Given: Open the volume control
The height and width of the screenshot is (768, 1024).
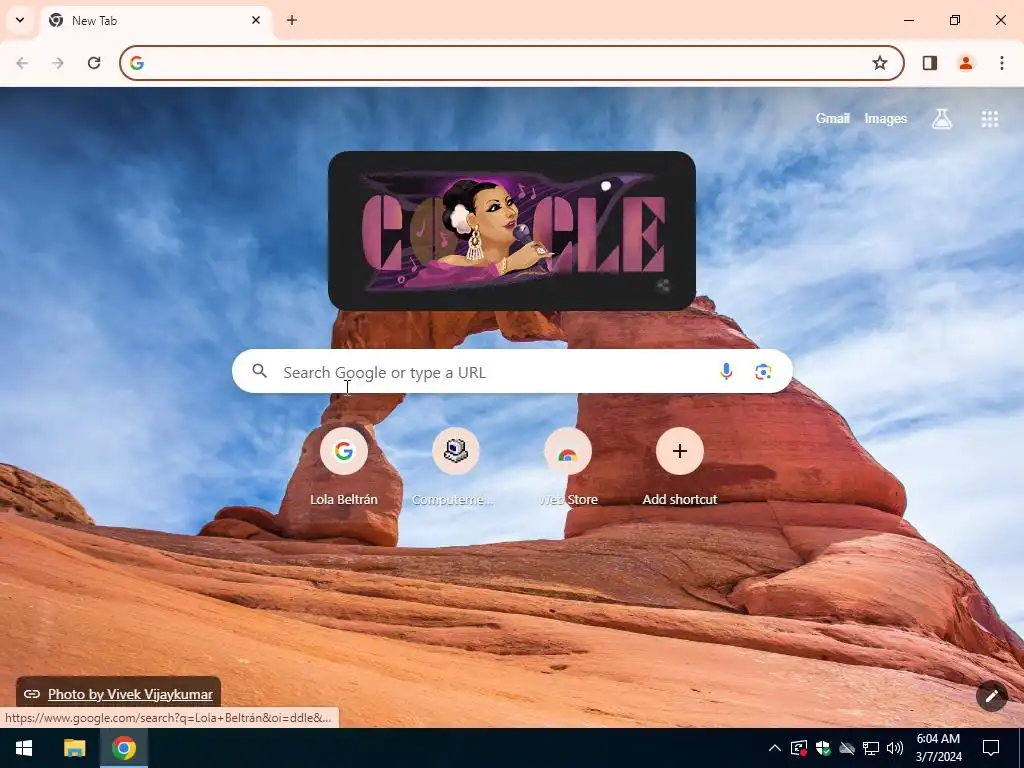Looking at the screenshot, I should click(895, 748).
